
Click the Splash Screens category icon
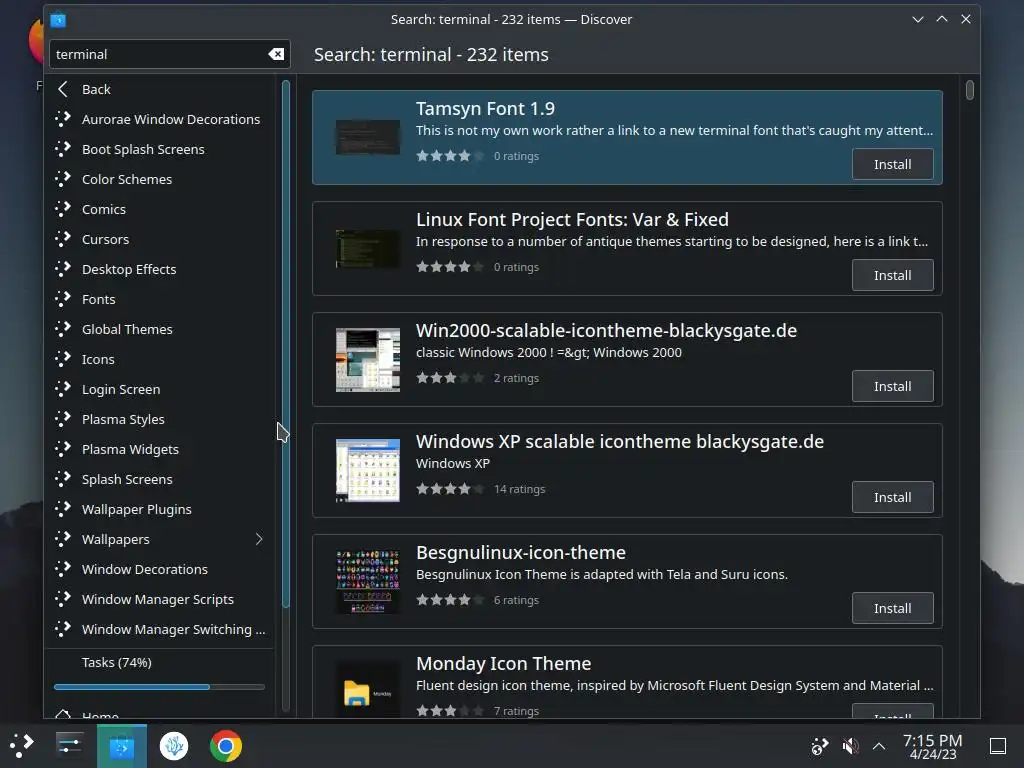tap(63, 479)
